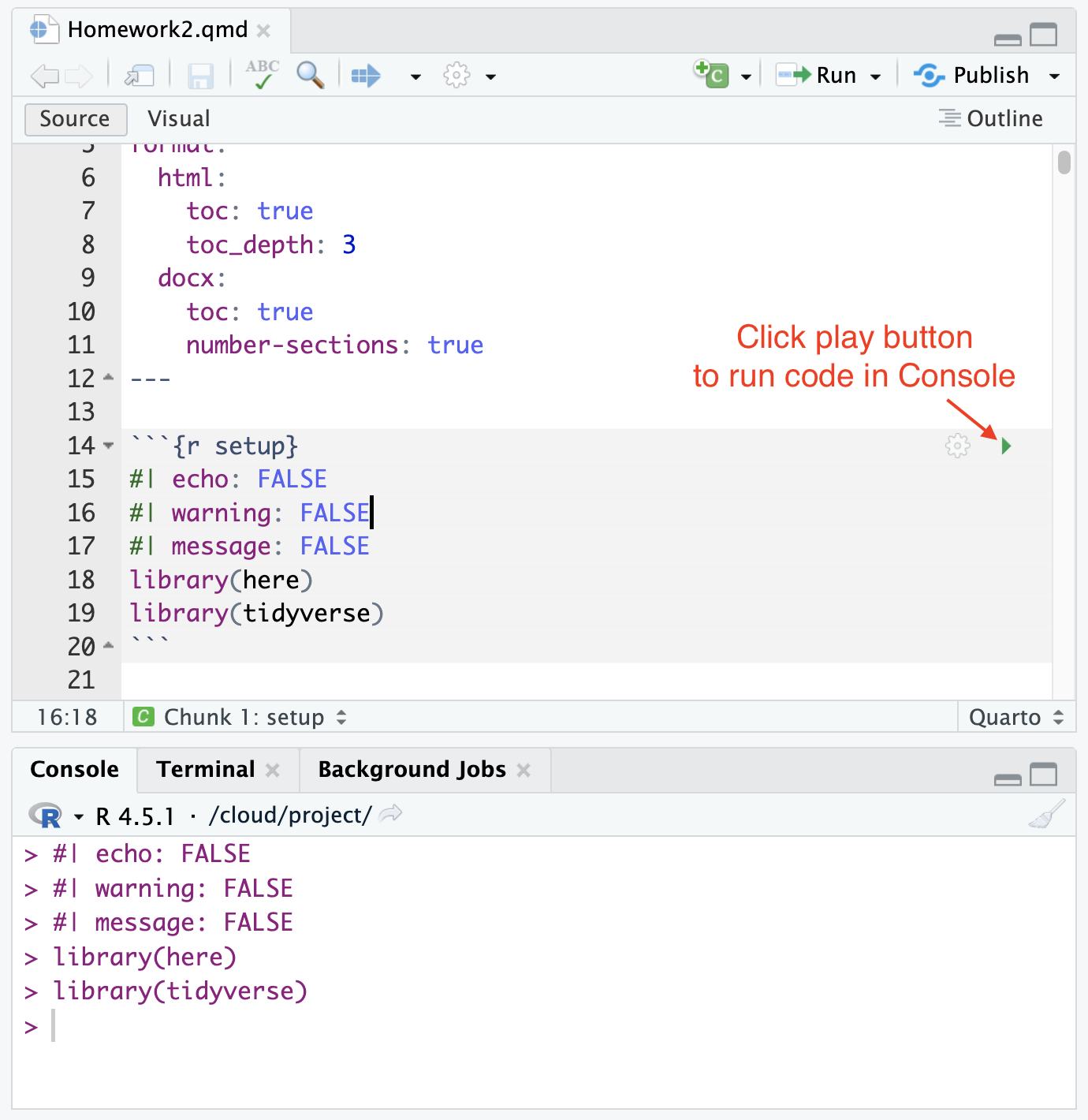1088x1120 pixels.
Task: Expand gear options dropdown arrow
Action: [x=491, y=77]
